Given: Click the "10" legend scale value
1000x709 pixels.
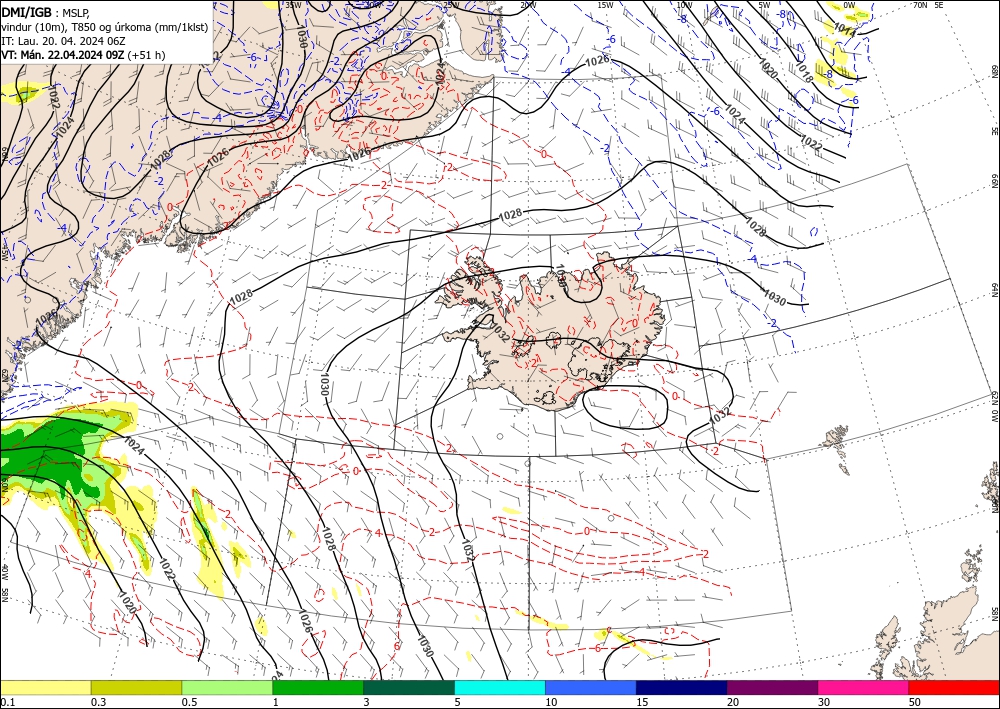Looking at the screenshot, I should point(551,702).
